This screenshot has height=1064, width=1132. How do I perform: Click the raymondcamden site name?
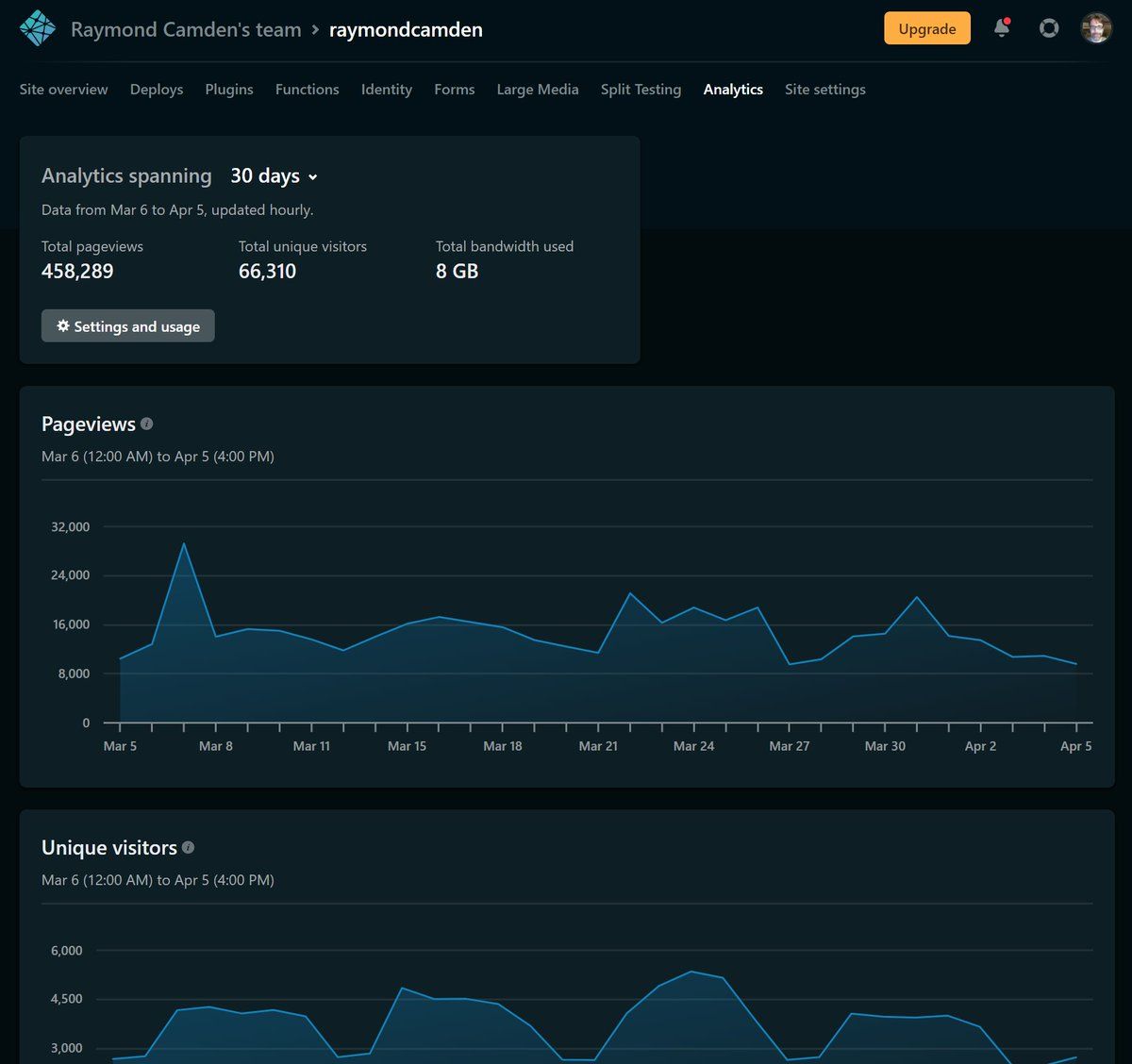(x=406, y=29)
